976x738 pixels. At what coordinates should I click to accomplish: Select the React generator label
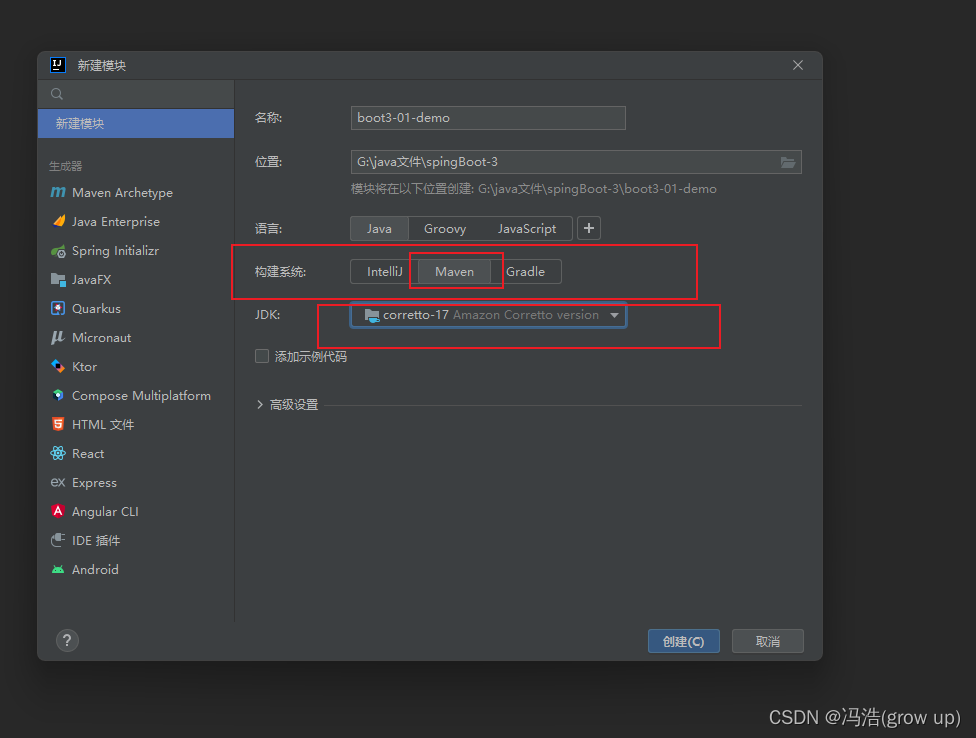tap(88, 454)
